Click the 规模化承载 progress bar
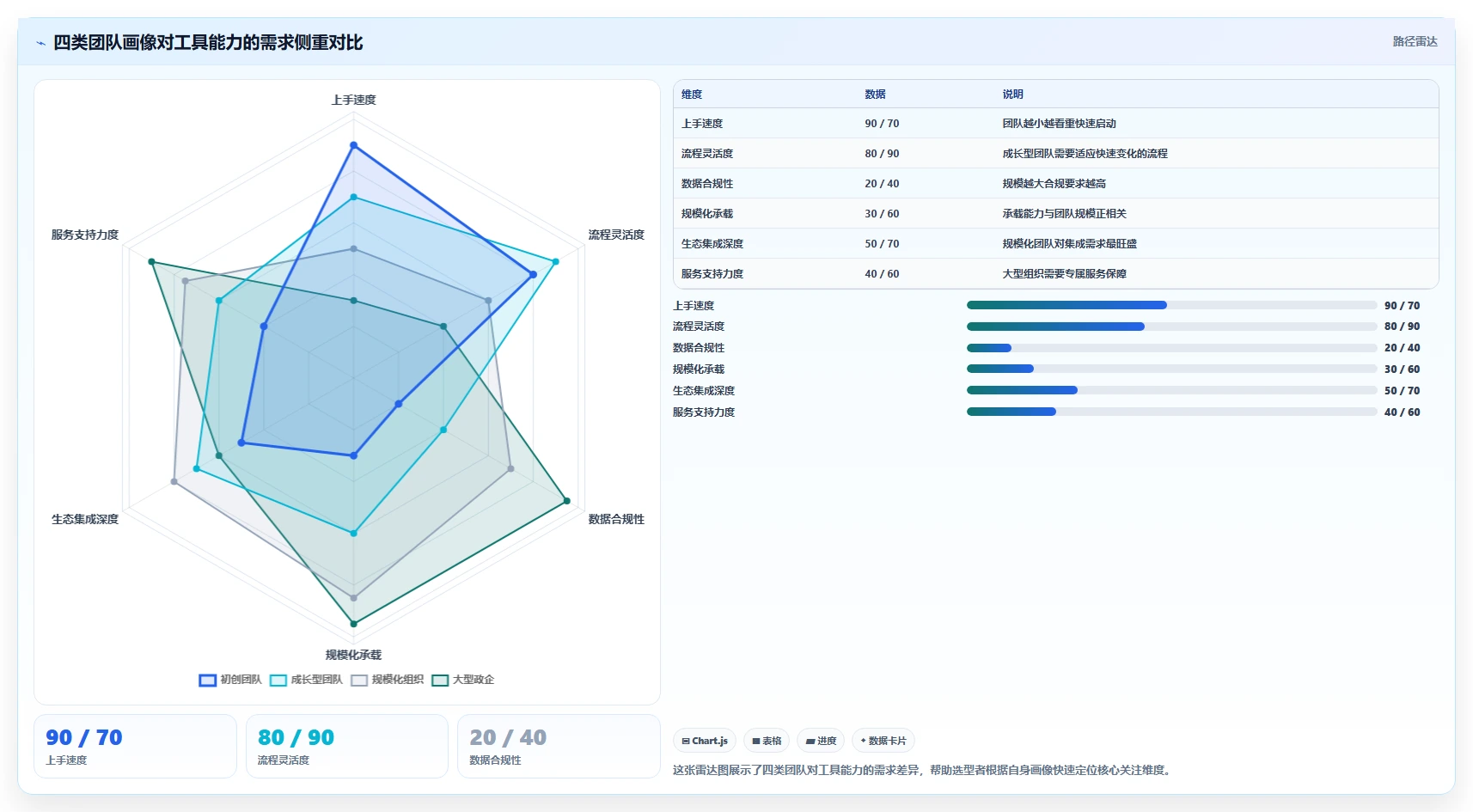Screen dimensions: 1473x812 [x=1171, y=369]
